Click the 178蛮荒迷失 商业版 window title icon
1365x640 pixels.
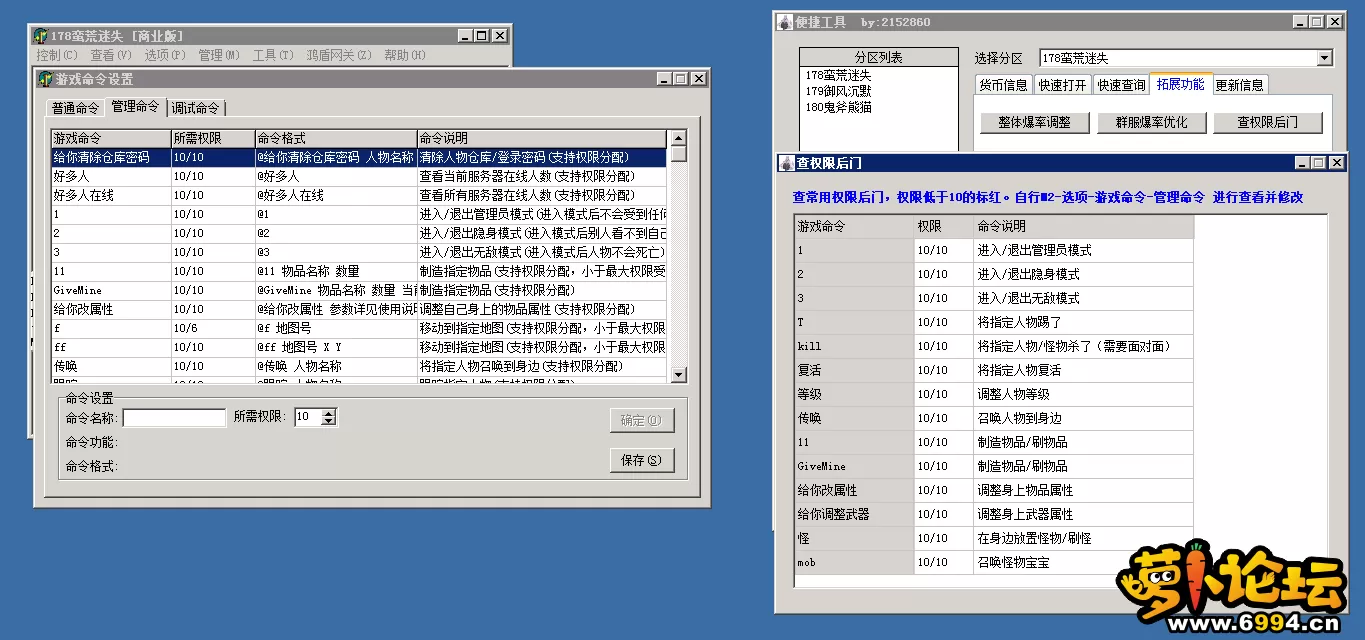[x=41, y=35]
